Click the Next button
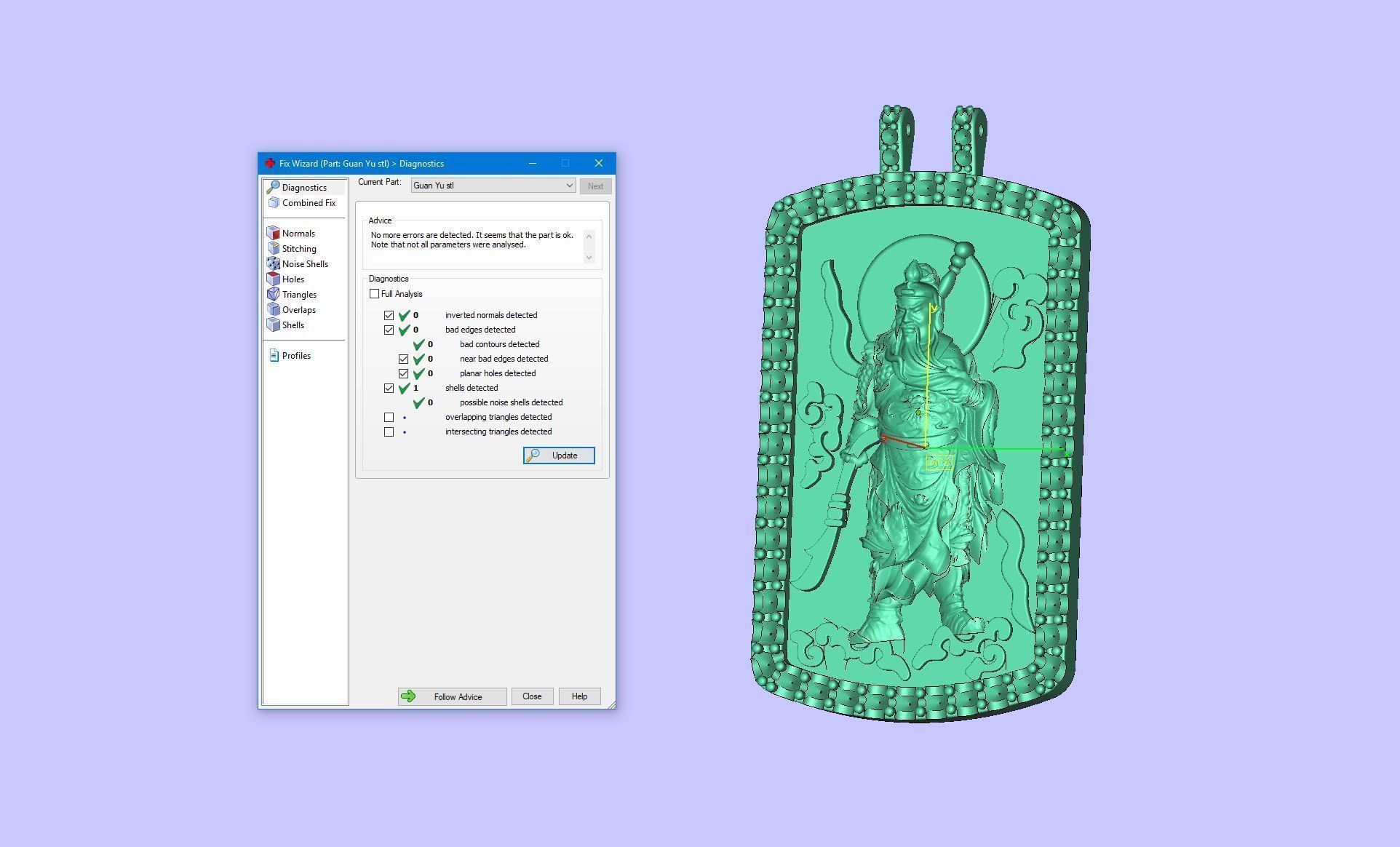This screenshot has width=1400, height=847. [595, 186]
